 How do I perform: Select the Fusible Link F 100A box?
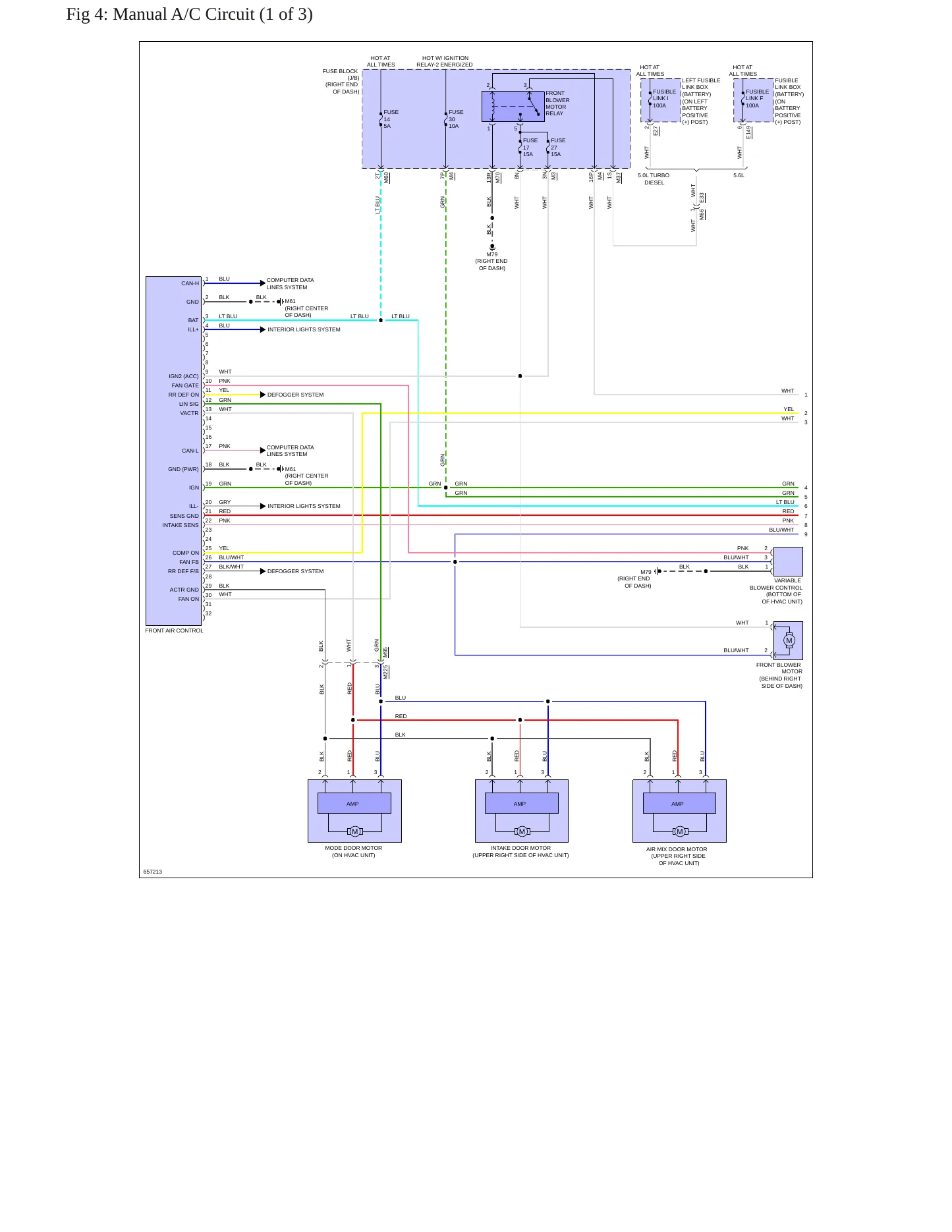[754, 100]
